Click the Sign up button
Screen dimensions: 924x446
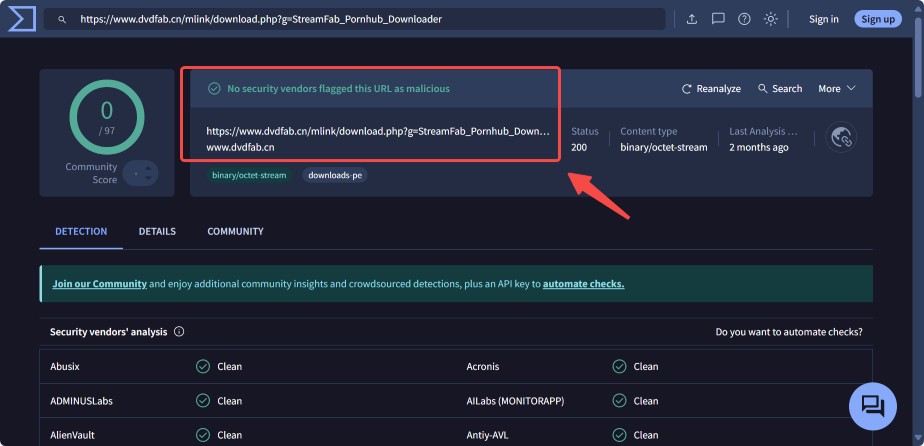[x=877, y=19]
